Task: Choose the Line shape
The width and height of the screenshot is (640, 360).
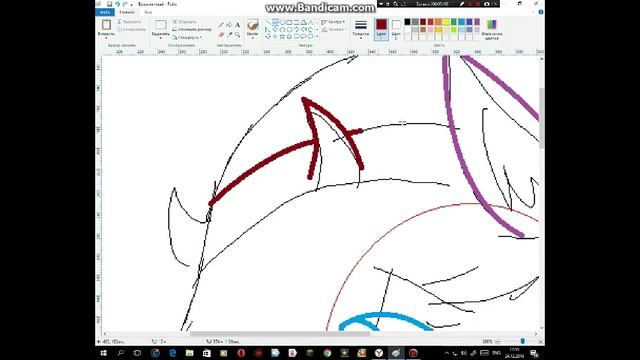Action: pos(268,22)
